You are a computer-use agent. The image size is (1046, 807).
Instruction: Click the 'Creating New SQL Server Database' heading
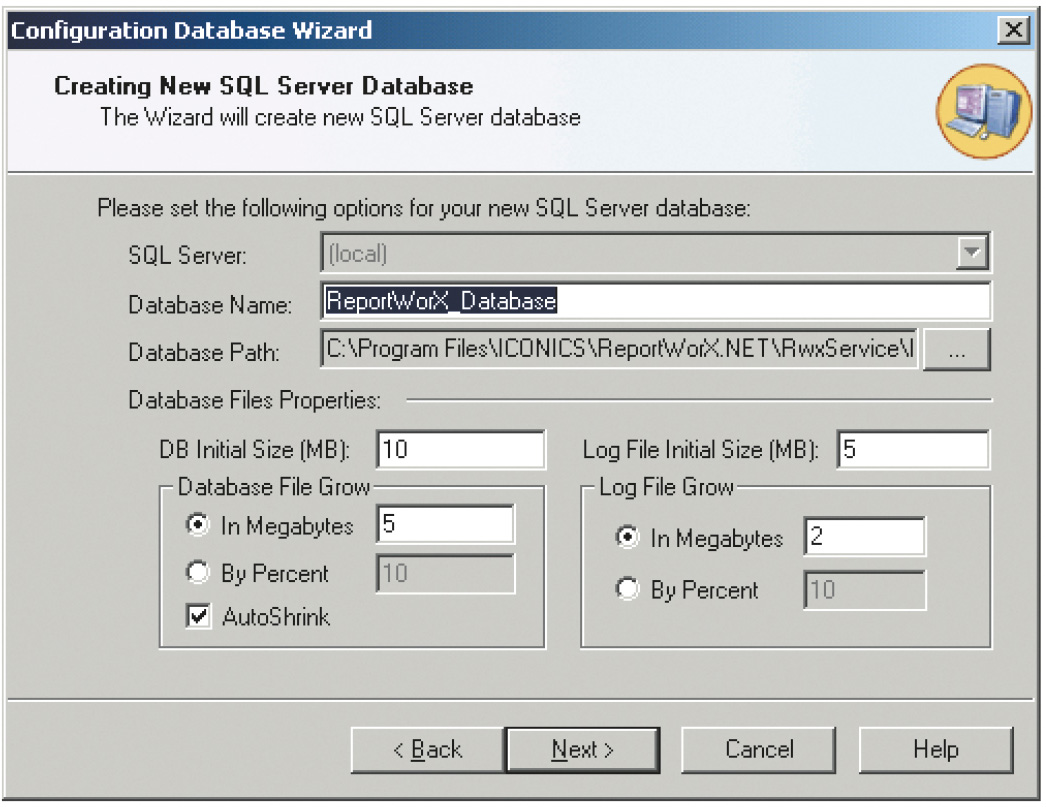coord(264,86)
